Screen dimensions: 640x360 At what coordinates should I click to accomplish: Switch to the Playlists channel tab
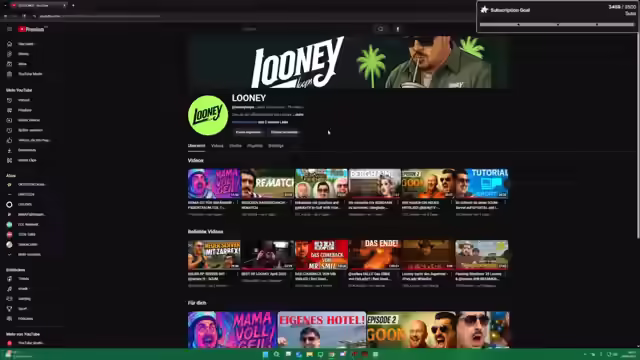[x=255, y=146]
